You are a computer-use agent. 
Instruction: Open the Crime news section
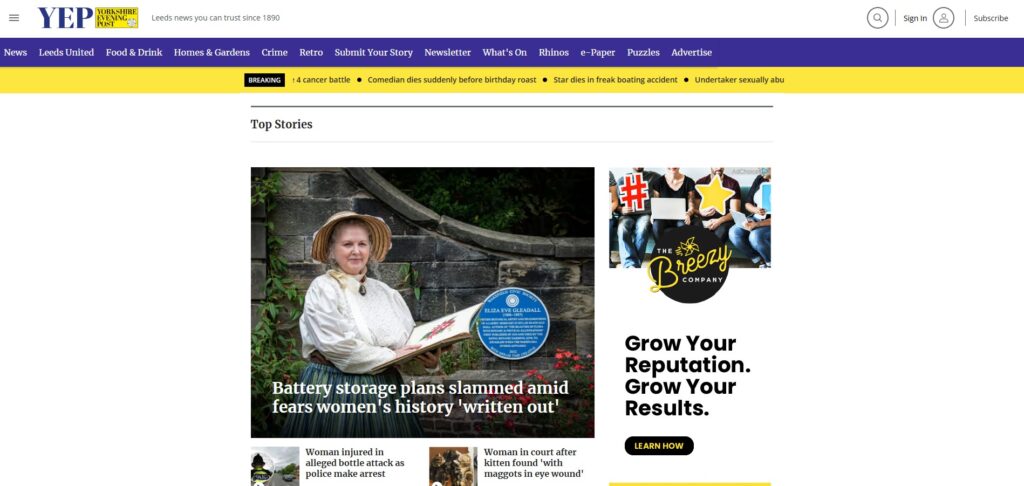pyautogui.click(x=274, y=52)
